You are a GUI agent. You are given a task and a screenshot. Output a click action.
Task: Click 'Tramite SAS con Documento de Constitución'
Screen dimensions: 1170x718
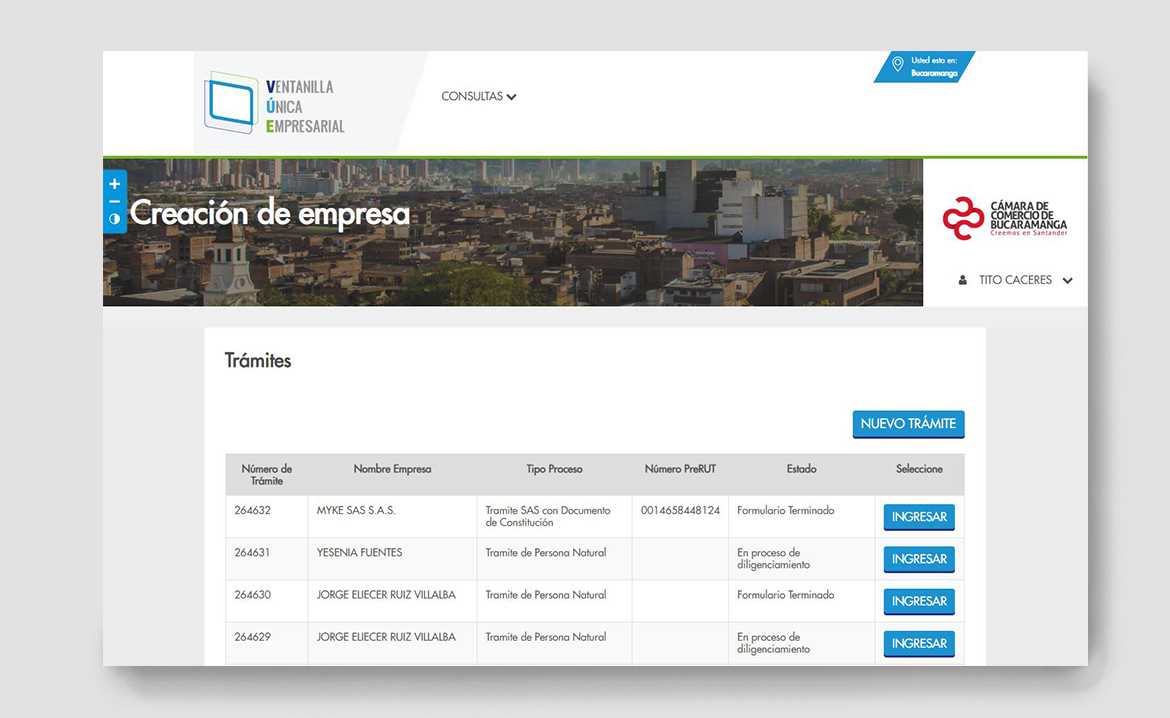coord(548,516)
